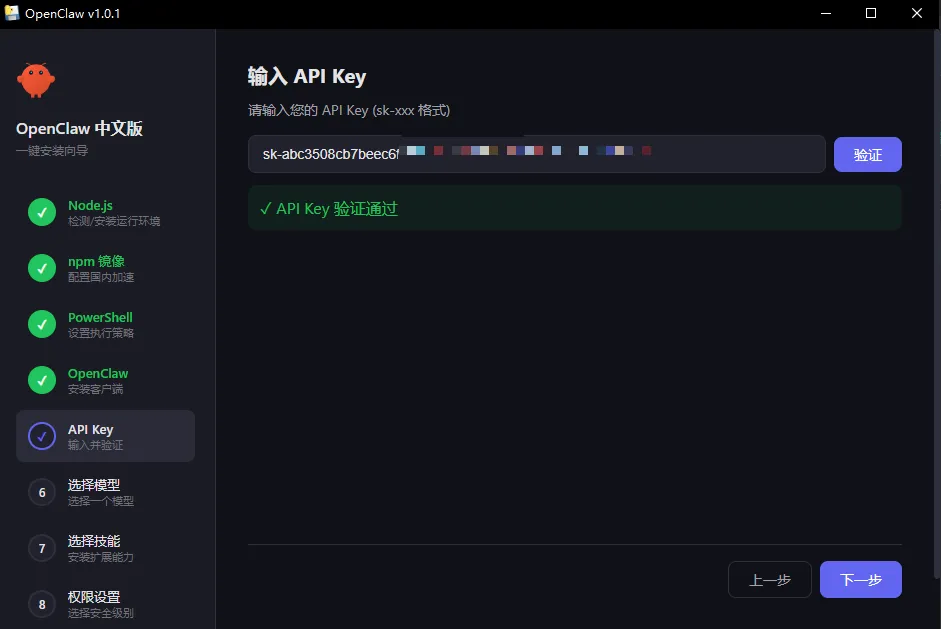This screenshot has height=629, width=941.
Task: Click the npm 镜像 green checkmark icon
Action: tap(42, 268)
